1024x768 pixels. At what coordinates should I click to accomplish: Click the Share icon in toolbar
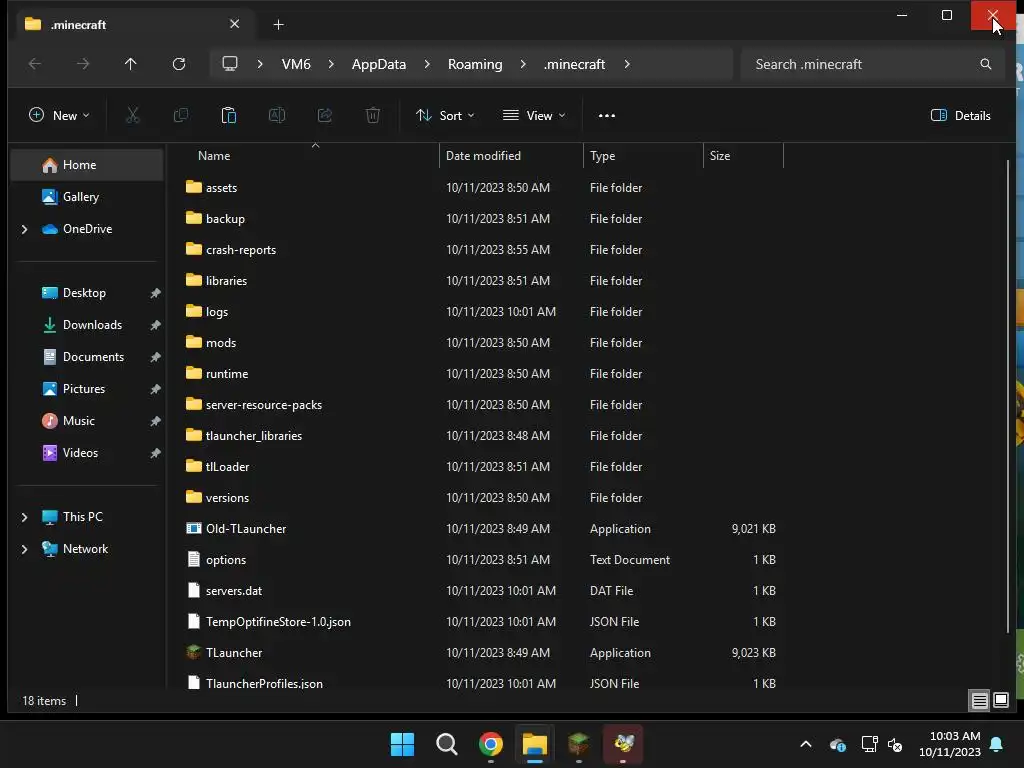pyautogui.click(x=325, y=116)
